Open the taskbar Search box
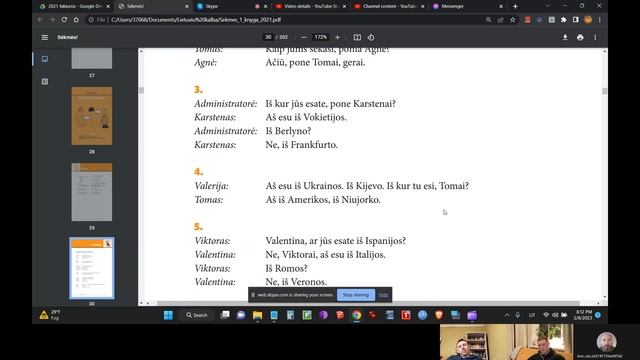The height and width of the screenshot is (360, 640). [x=197, y=315]
